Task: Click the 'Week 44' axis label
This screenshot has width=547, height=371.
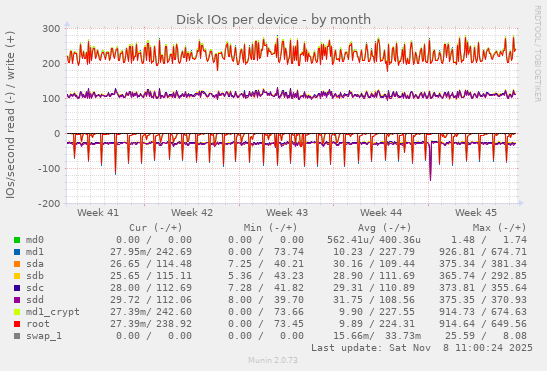Action: (x=381, y=213)
